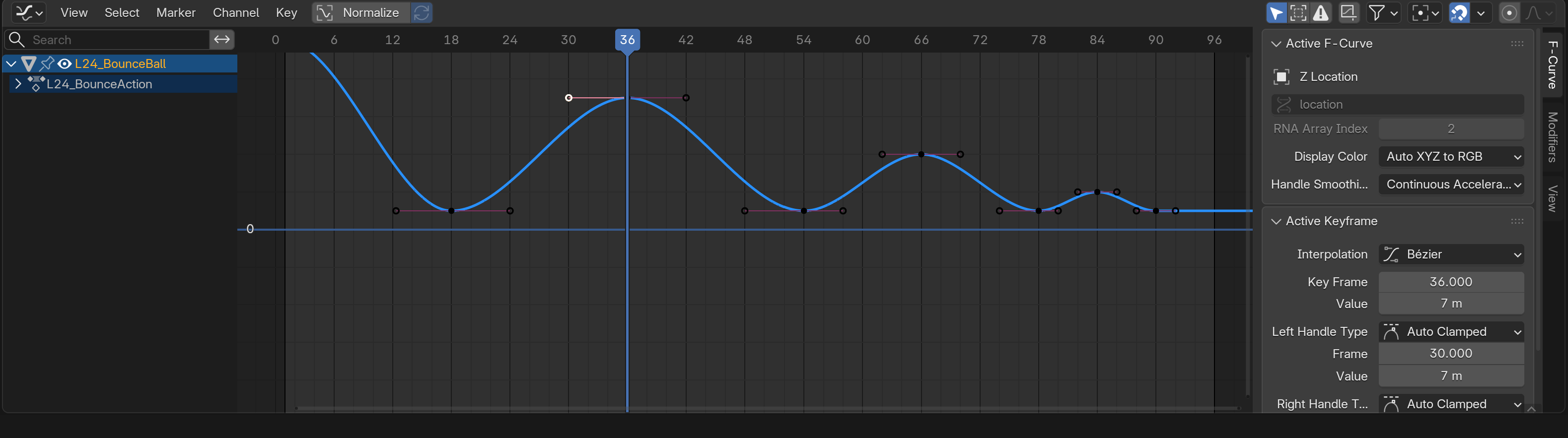1568x438 pixels.
Task: Select the keyframe point at frame 84
Action: tap(1097, 192)
